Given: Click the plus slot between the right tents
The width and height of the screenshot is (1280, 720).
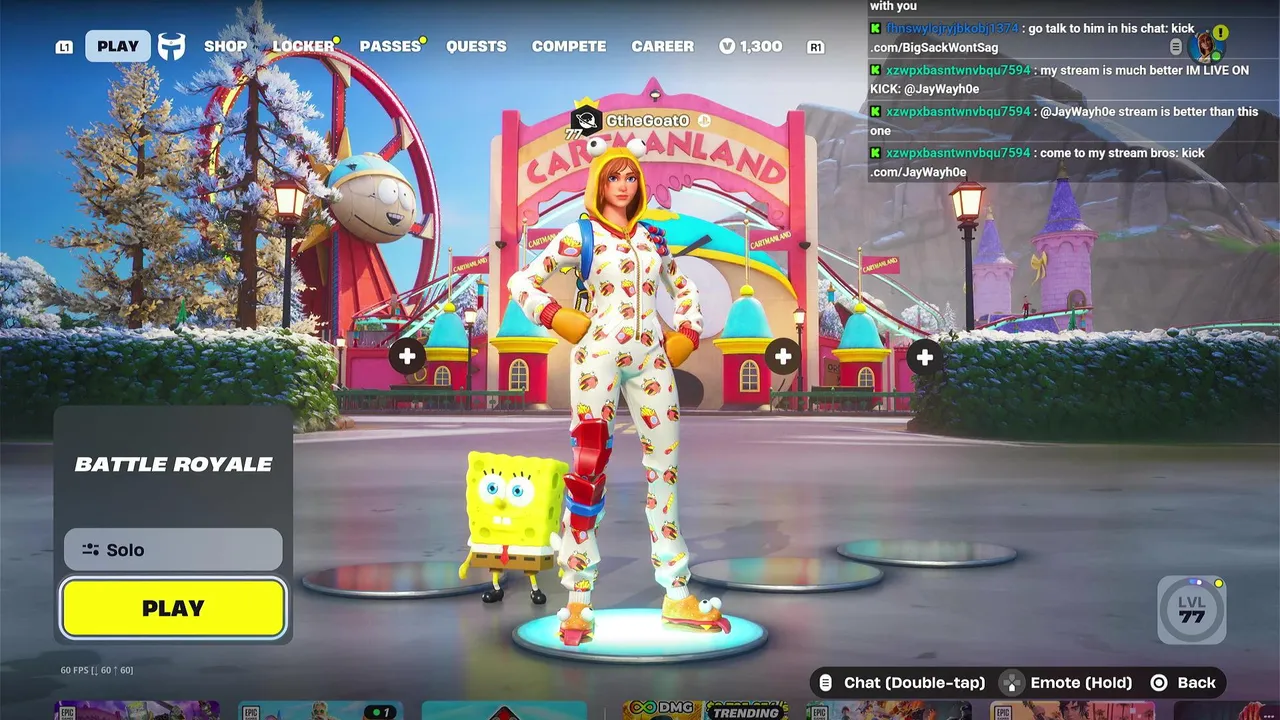Looking at the screenshot, I should 783,355.
